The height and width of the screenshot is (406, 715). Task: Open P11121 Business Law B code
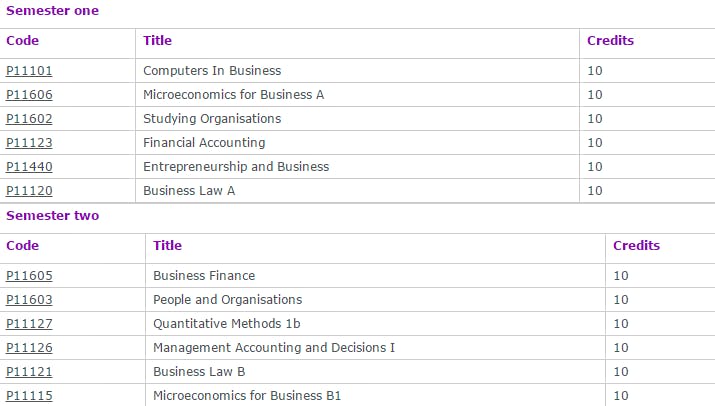point(29,372)
